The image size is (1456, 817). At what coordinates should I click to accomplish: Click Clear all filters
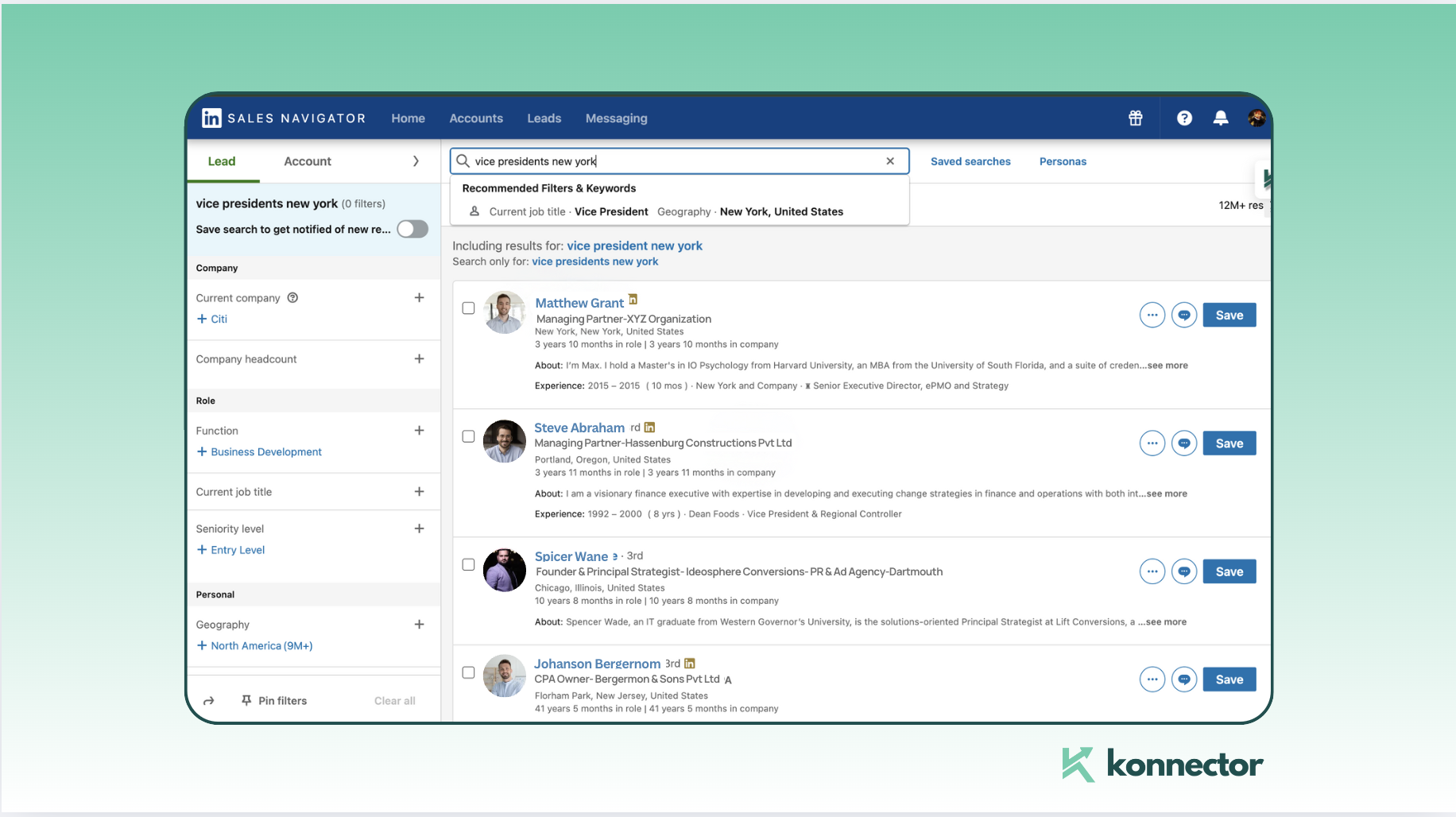[395, 701]
